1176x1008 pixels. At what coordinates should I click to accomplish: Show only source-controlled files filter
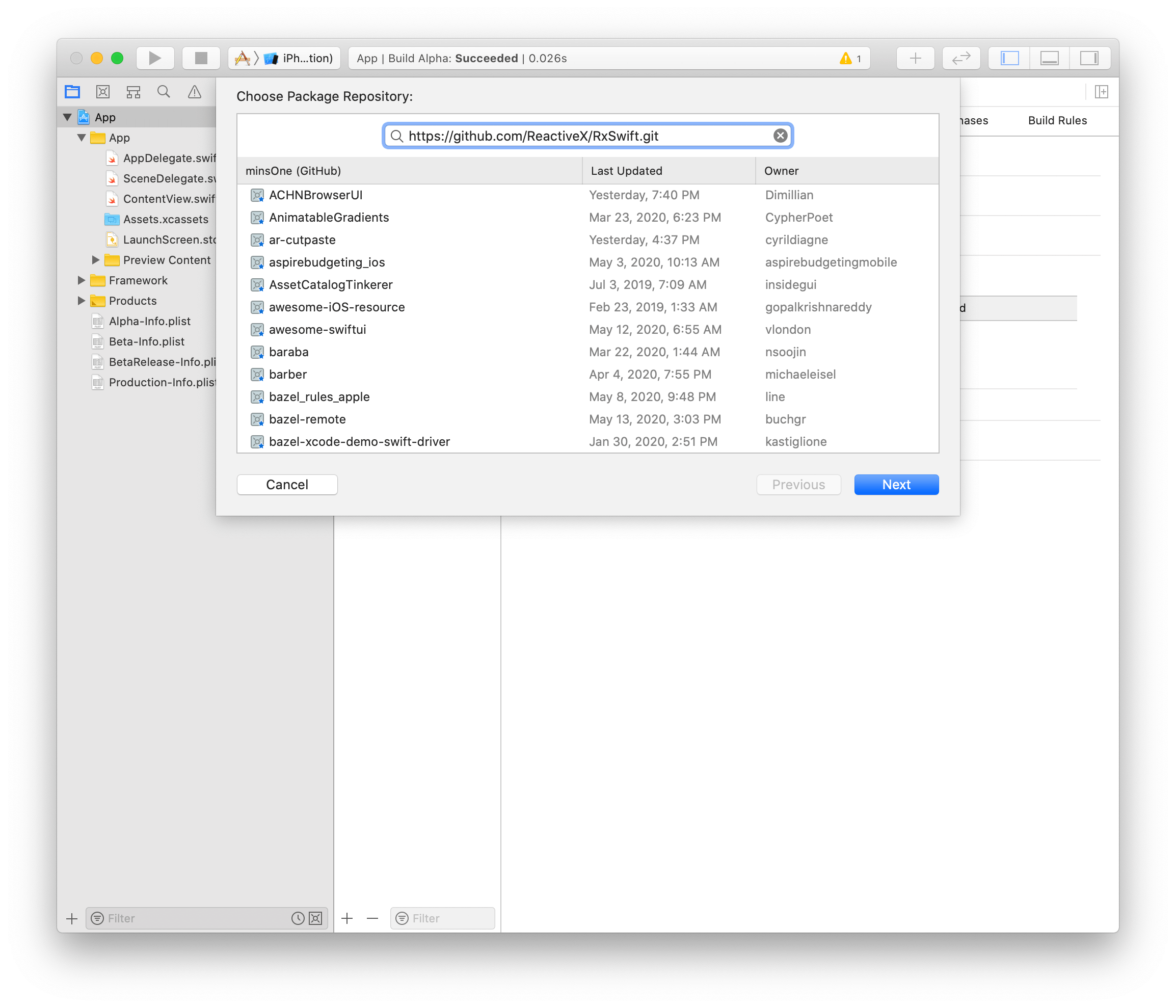tap(315, 918)
